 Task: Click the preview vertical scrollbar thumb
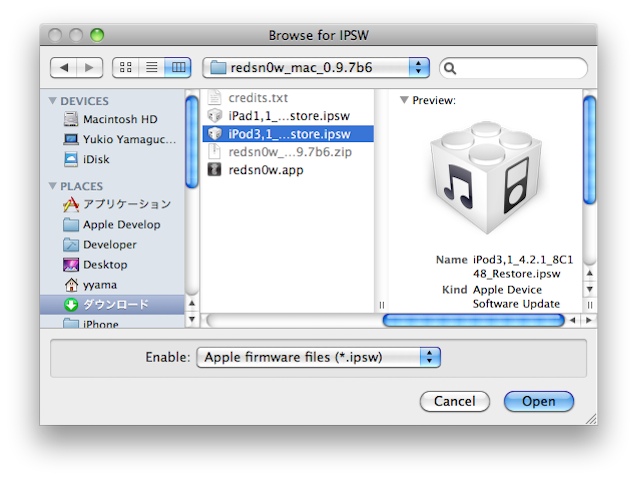[x=589, y=150]
